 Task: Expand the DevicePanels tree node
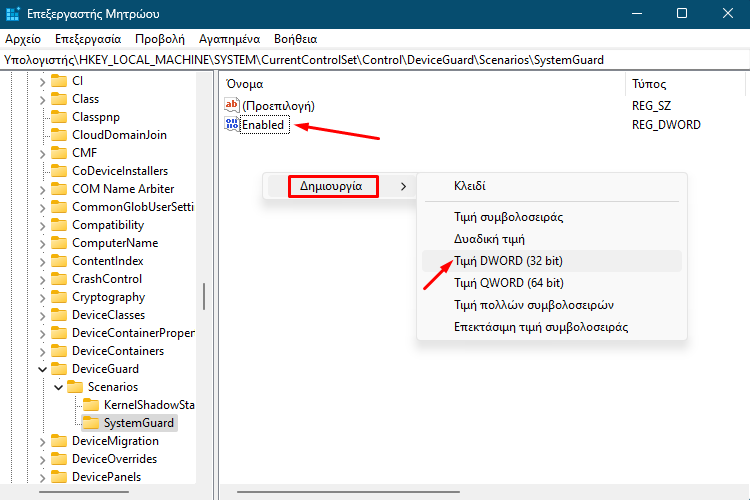(42, 478)
